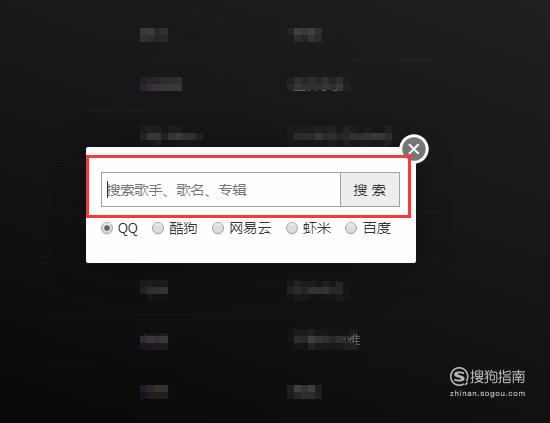Screen dimensions: 550x423
Task: Close the search popup with the X icon
Action: pyautogui.click(x=414, y=149)
